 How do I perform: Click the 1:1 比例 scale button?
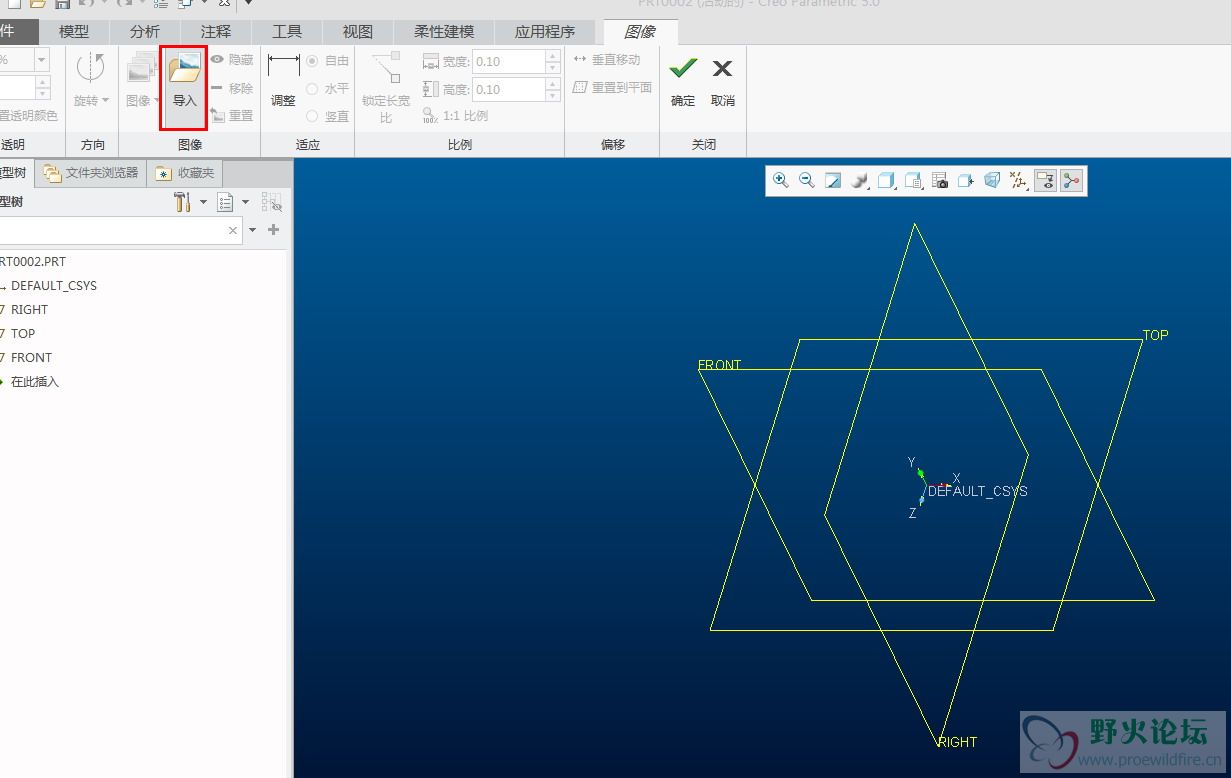[455, 116]
